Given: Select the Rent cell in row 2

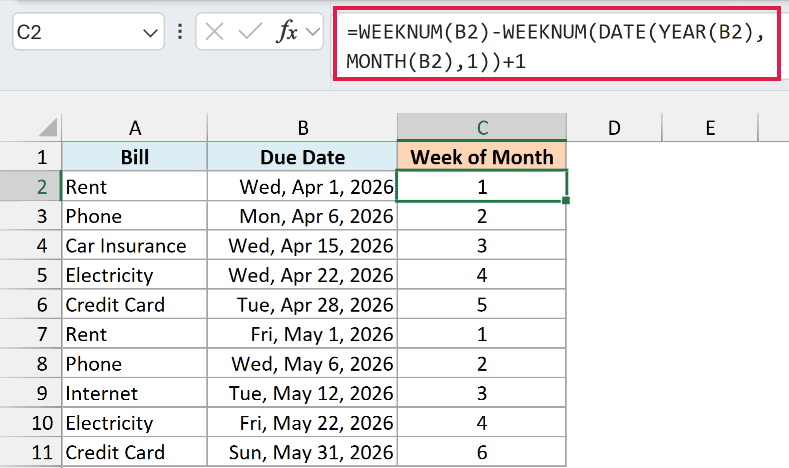Looking at the screenshot, I should [x=134, y=187].
